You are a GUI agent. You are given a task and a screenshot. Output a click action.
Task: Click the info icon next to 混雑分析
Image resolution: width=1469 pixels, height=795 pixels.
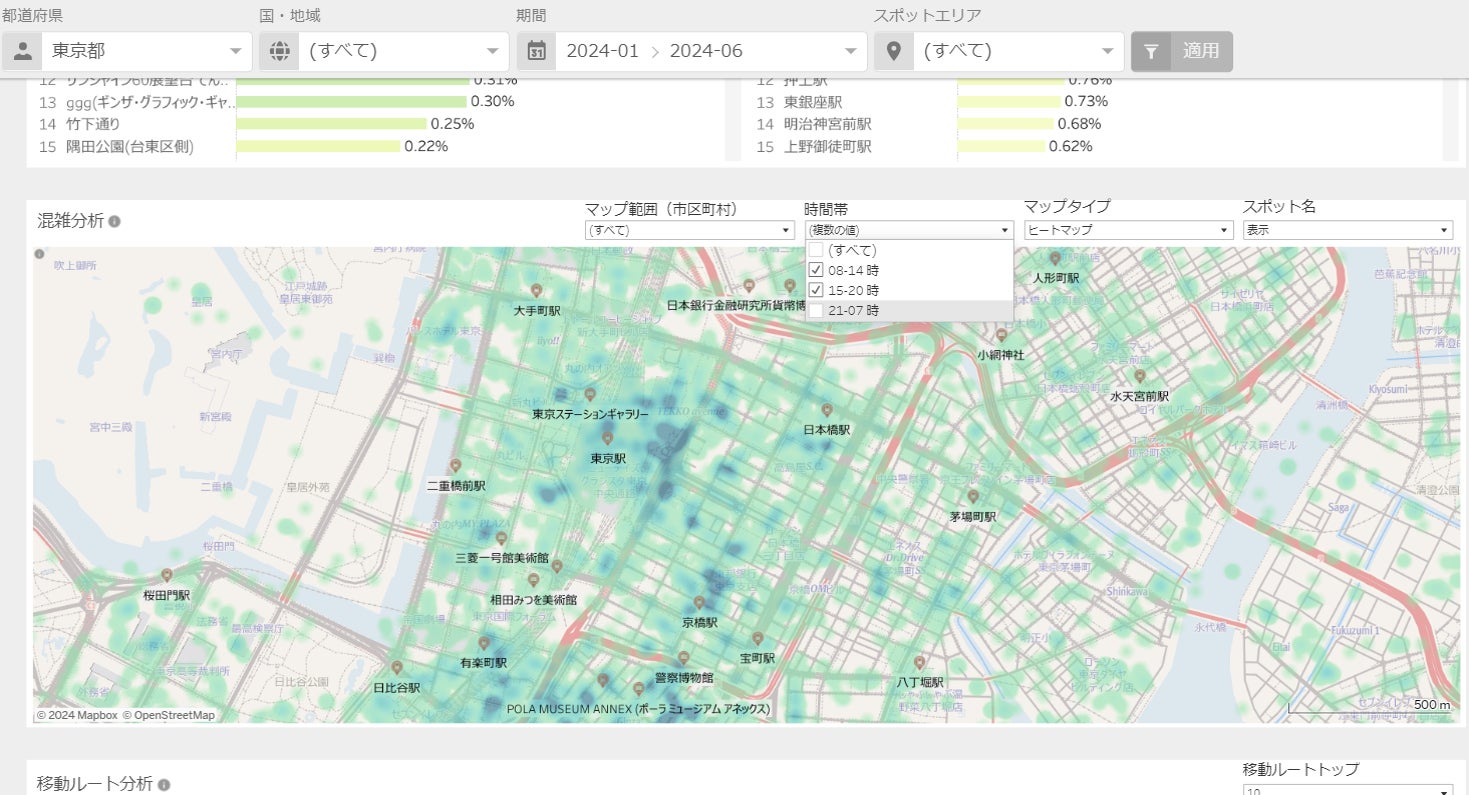point(115,222)
